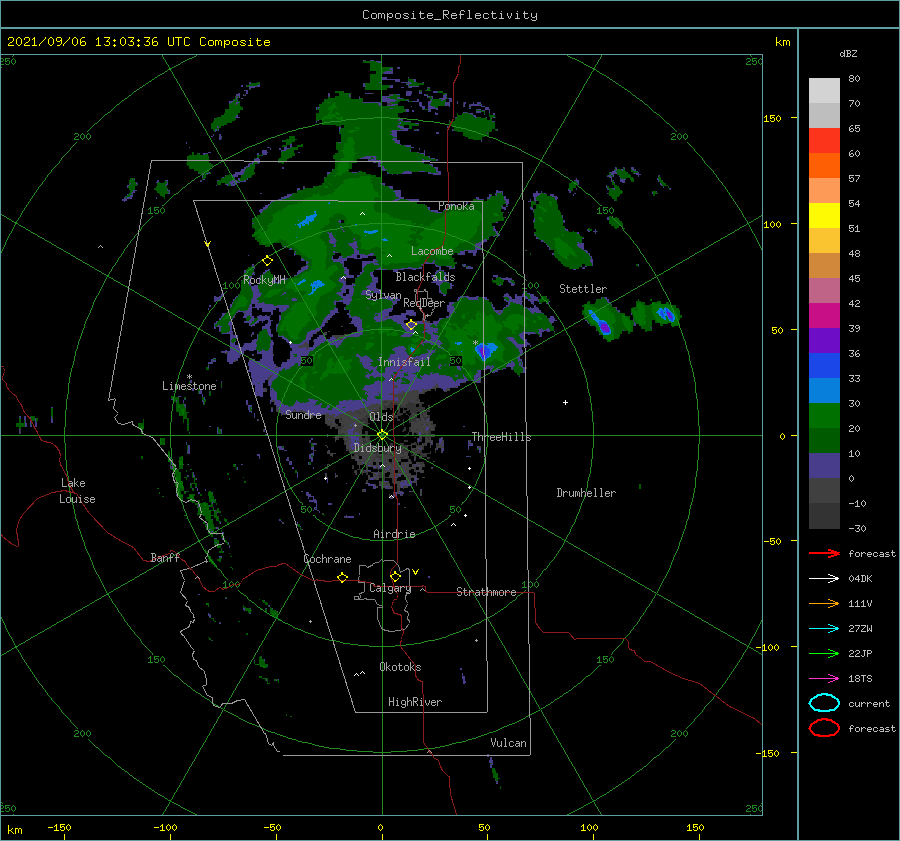Select the 20 dBZ green swatch
The height and width of the screenshot is (841, 900).
(x=824, y=415)
